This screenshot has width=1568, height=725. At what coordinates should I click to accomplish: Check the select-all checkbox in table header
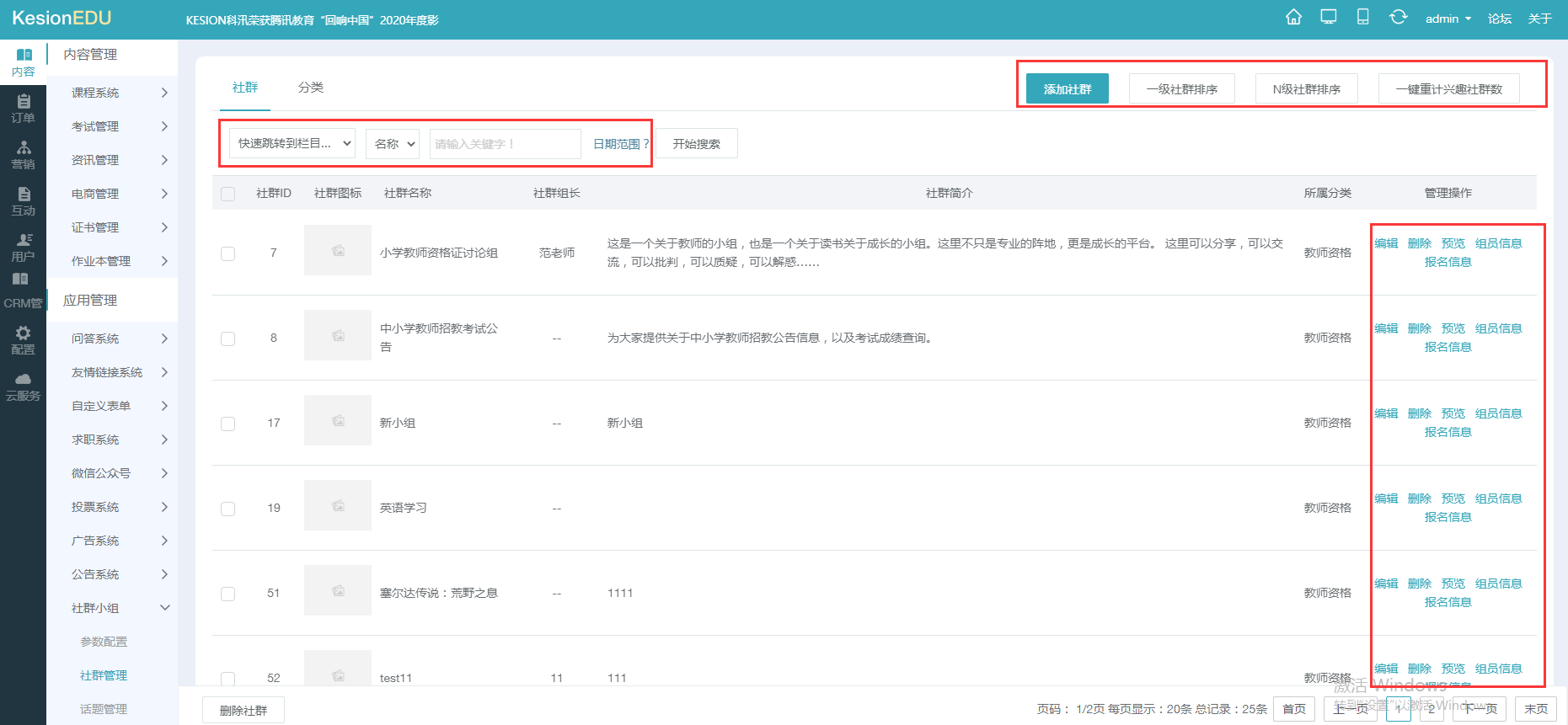227,194
